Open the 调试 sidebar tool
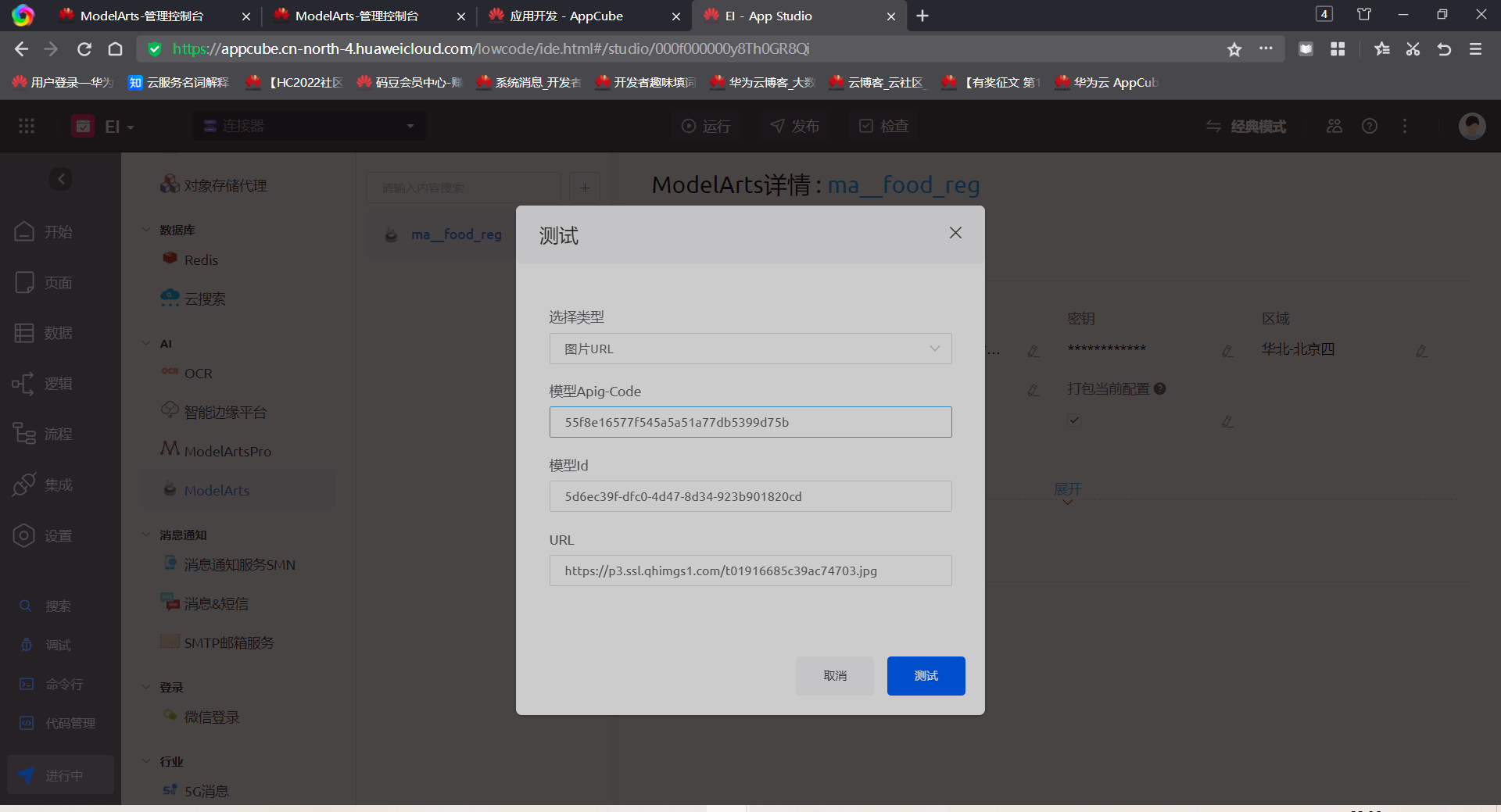The width and height of the screenshot is (1501, 812). tap(45, 645)
